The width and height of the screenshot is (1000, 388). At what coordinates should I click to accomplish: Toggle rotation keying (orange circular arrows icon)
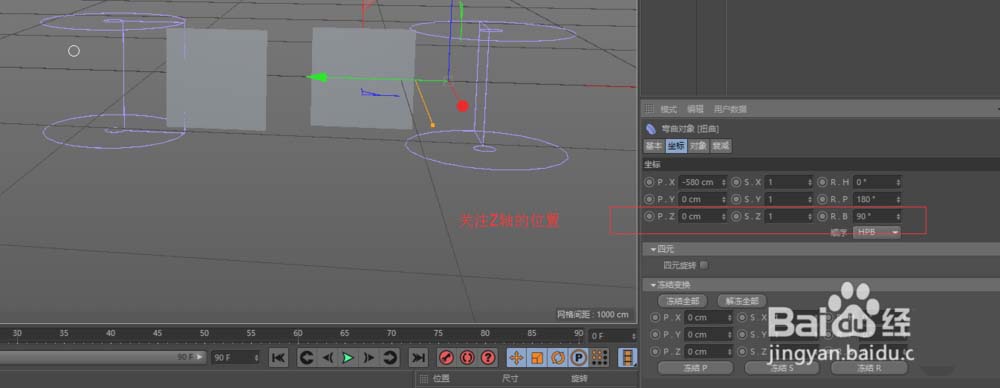[x=557, y=358]
